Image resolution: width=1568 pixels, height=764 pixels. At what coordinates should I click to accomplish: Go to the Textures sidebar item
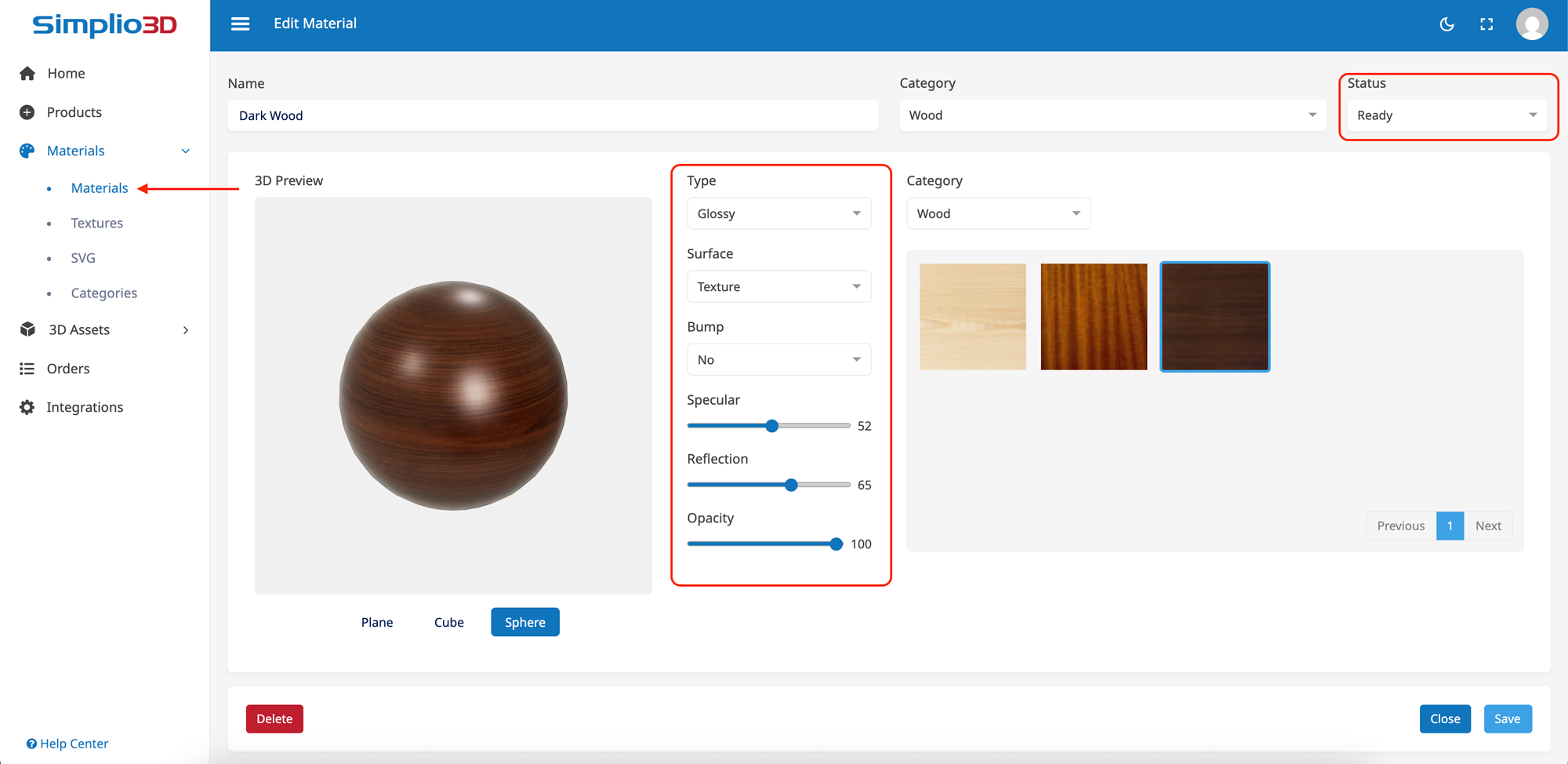pyautogui.click(x=96, y=223)
